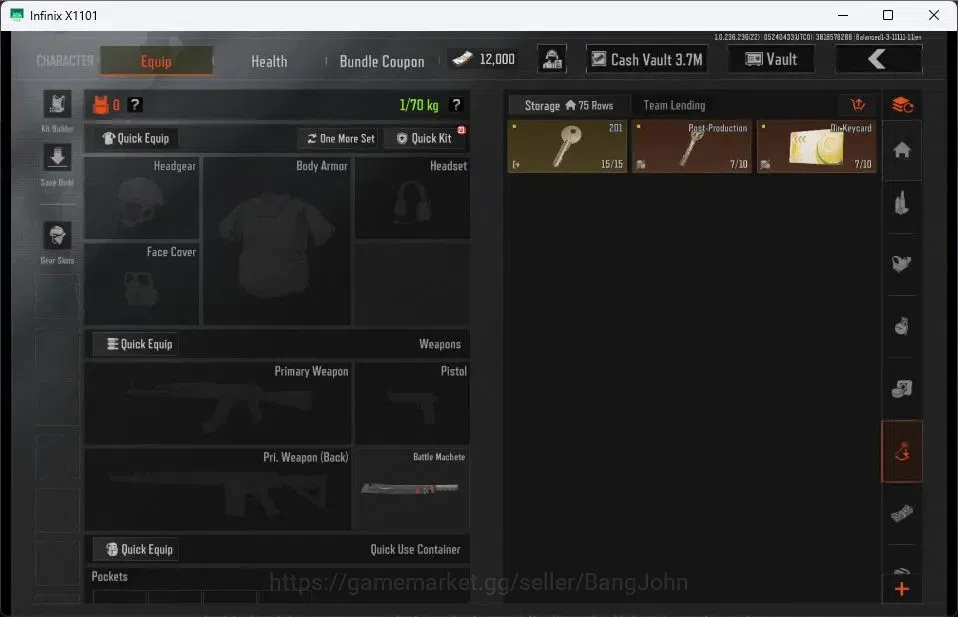Select the empty Headset slot

click(412, 198)
